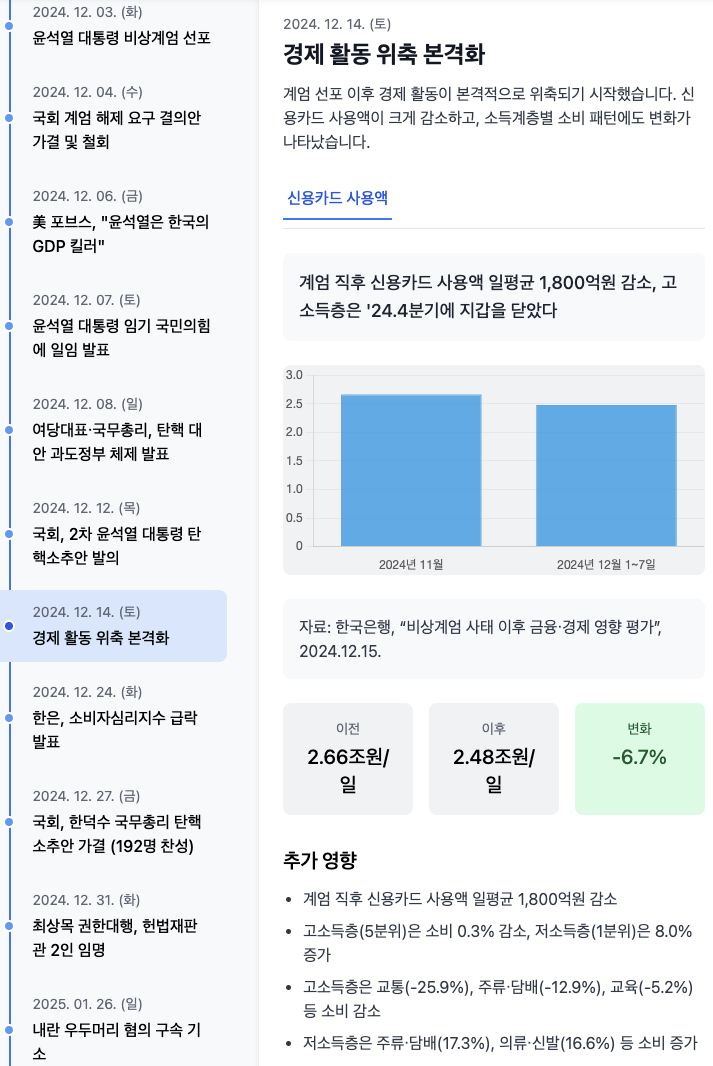The width and height of the screenshot is (713, 1066).
Task: Click the 일평균 1,800억원 감소 headline box
Action: tap(494, 296)
